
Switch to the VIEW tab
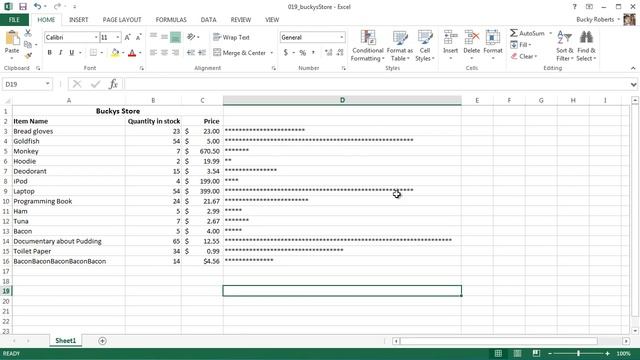click(272, 20)
